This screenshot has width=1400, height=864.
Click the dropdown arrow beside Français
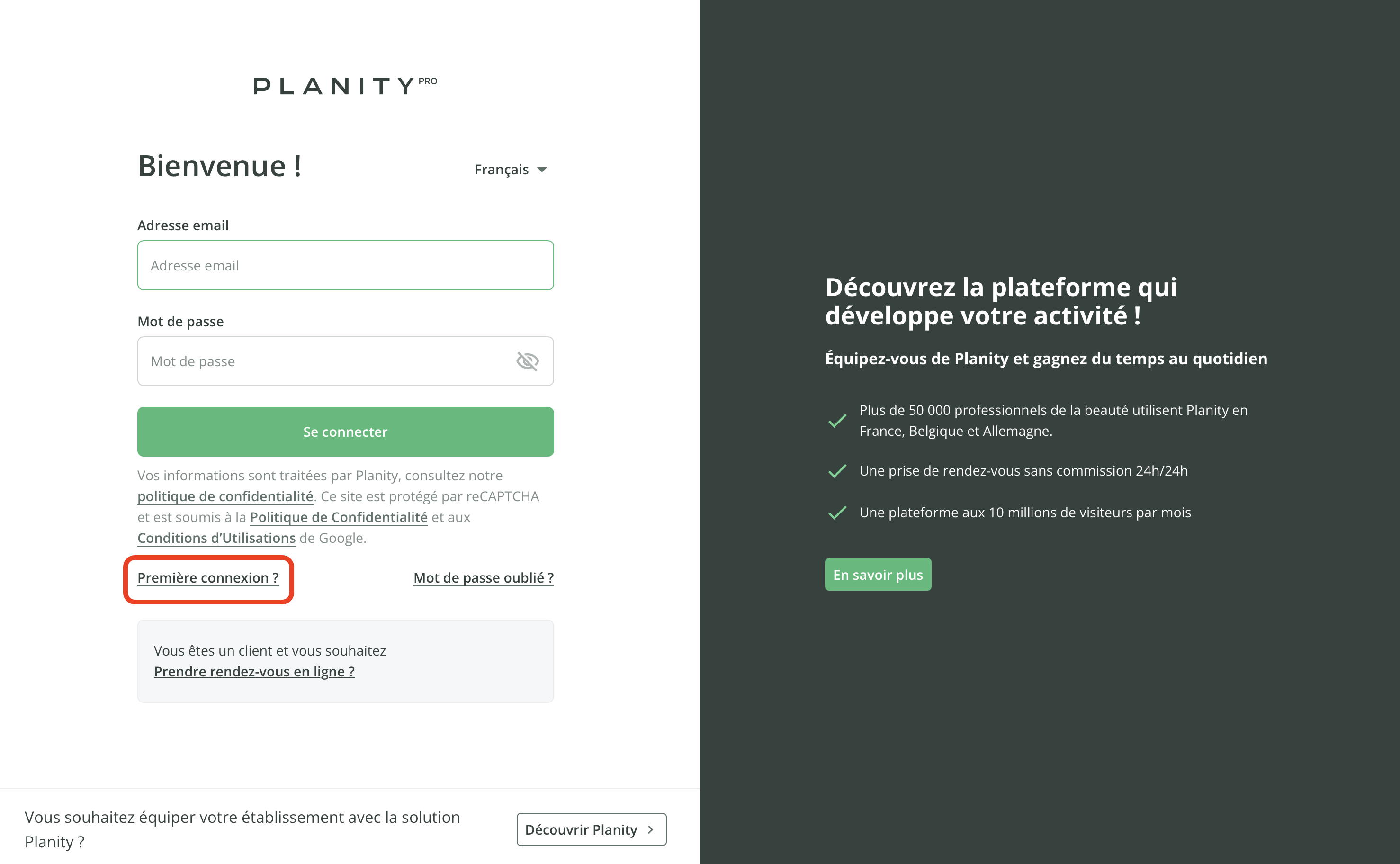542,170
